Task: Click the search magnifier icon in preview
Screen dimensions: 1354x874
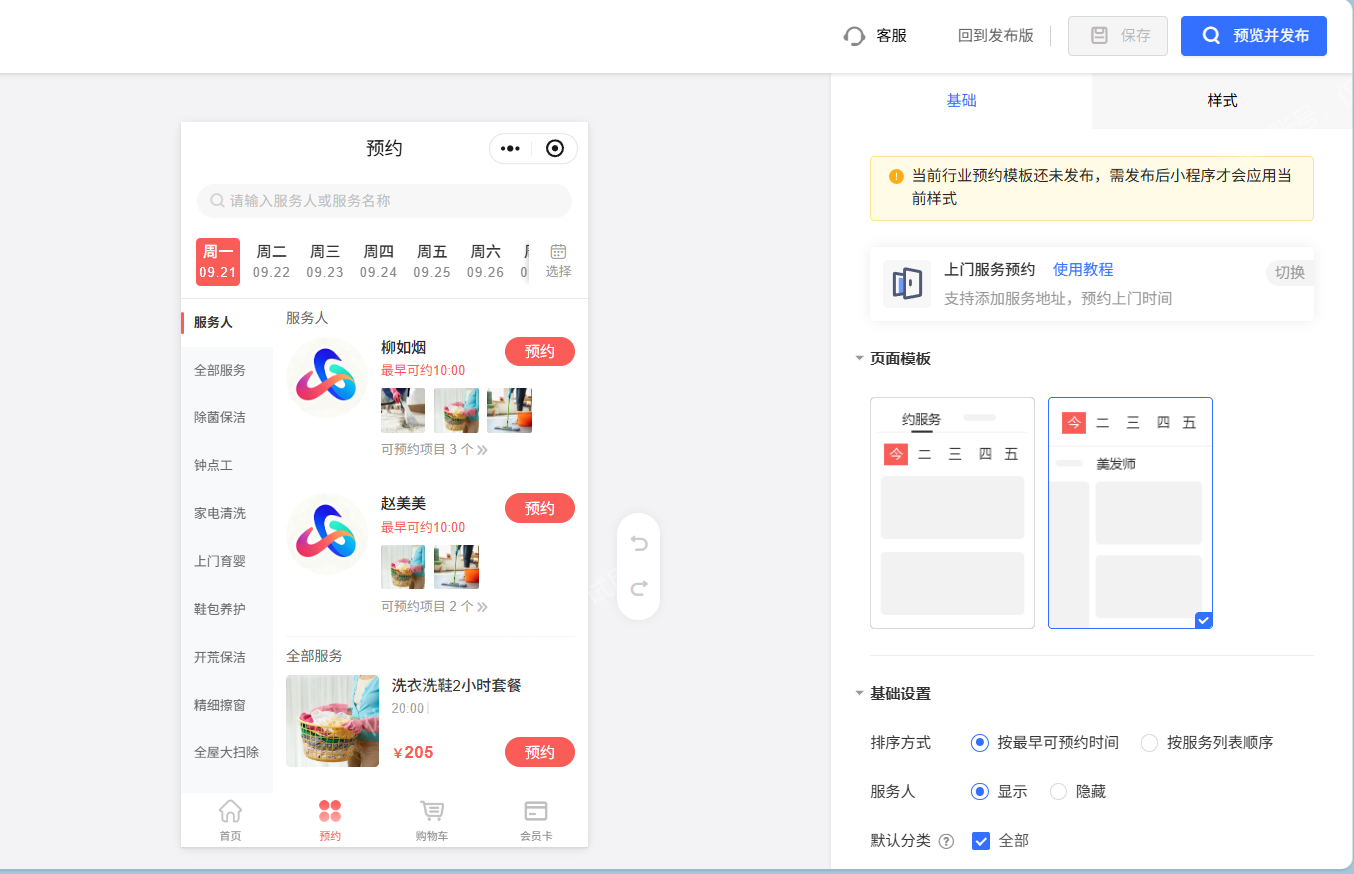Action: pyautogui.click(x=217, y=201)
